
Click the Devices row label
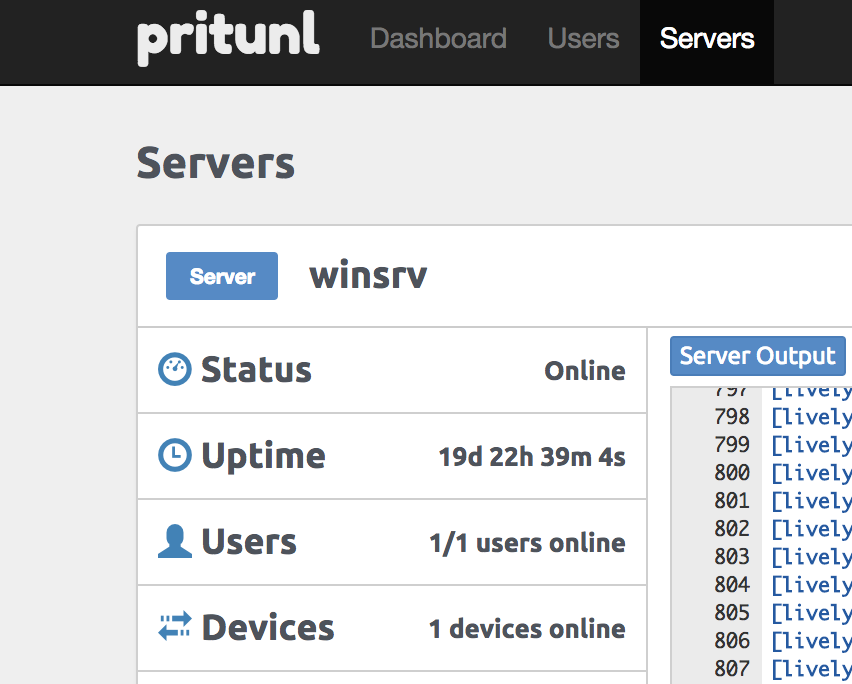[x=268, y=627]
